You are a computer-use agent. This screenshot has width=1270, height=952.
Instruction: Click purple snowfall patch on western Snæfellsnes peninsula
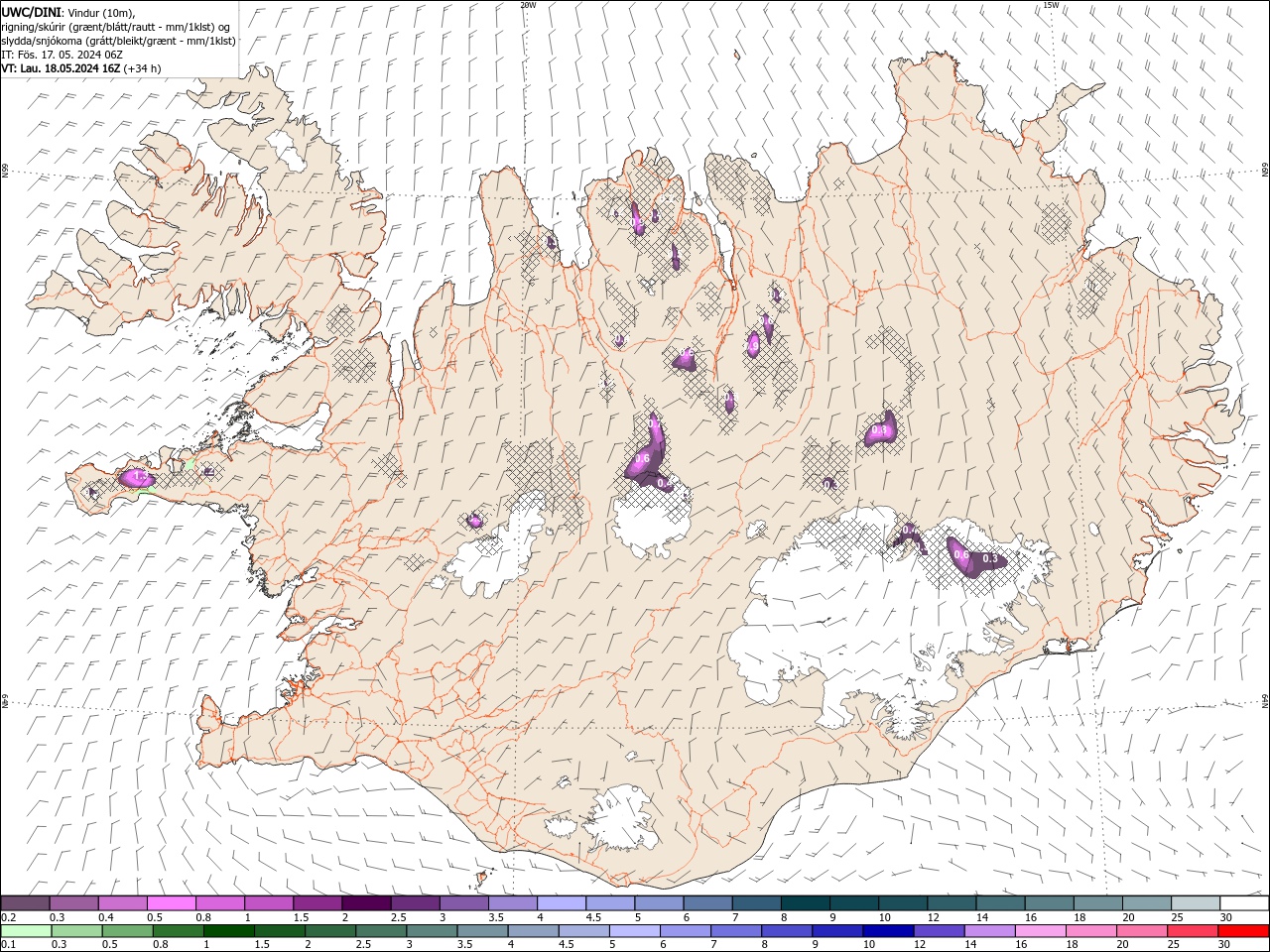coord(136,478)
